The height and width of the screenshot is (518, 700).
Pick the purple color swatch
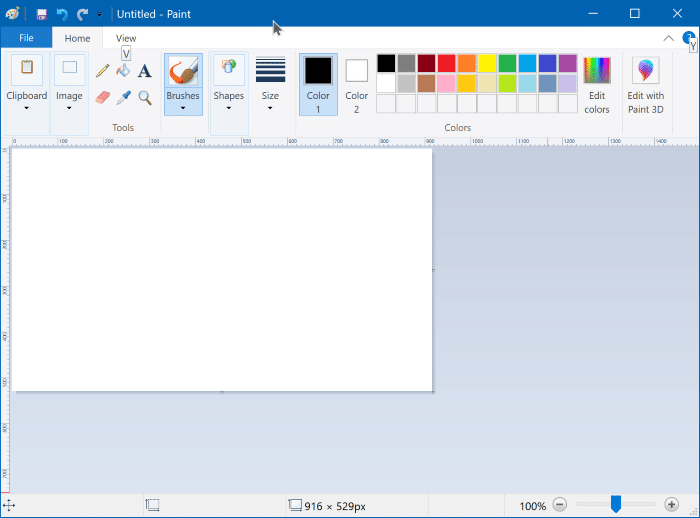568,63
